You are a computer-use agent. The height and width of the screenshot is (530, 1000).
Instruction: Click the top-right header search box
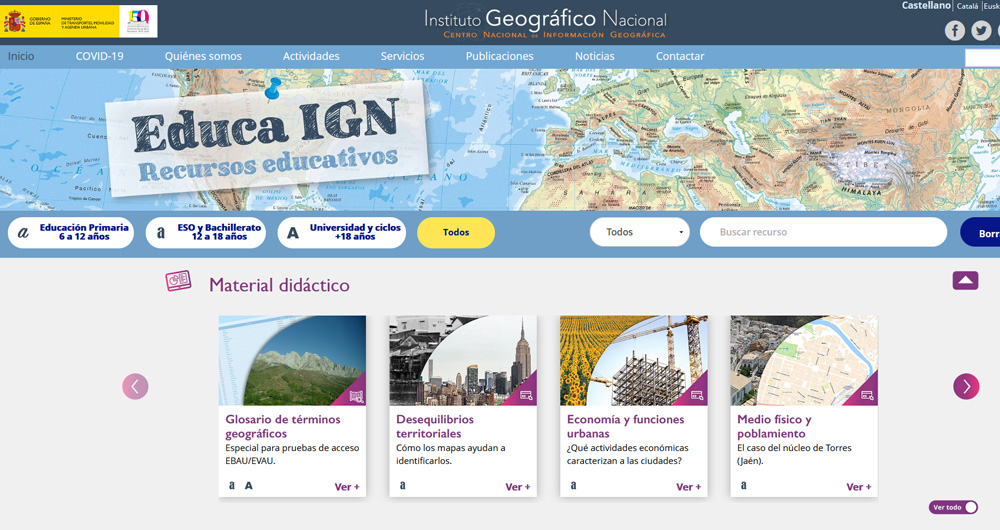(982, 57)
